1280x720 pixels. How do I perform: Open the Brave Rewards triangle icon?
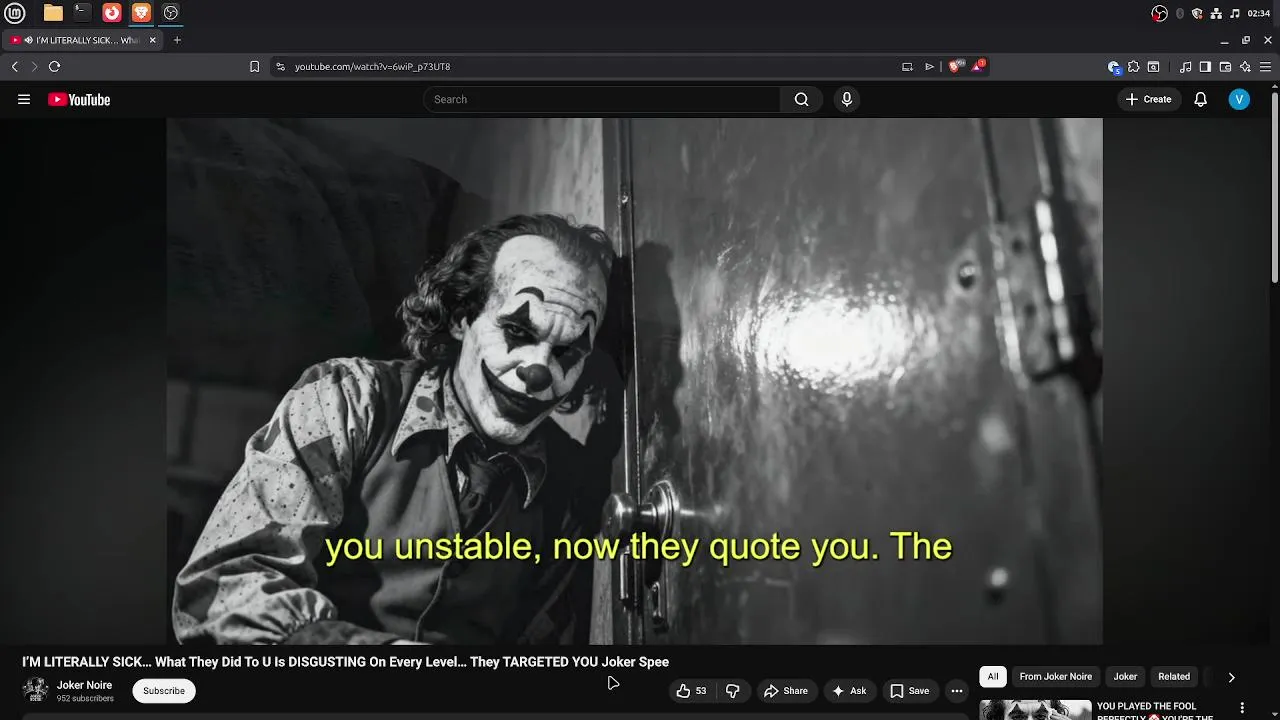pos(980,66)
